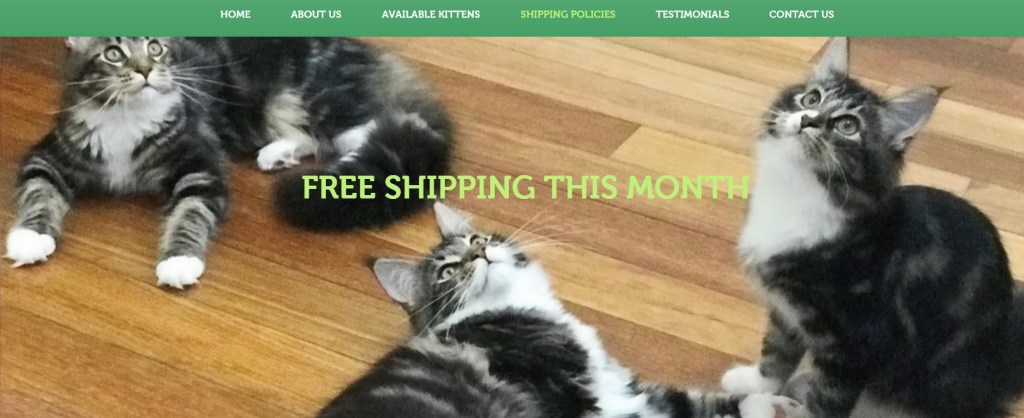Click the word SHIPPING in the banner headline
Viewport: 1024px width, 418px height.
pos(459,187)
